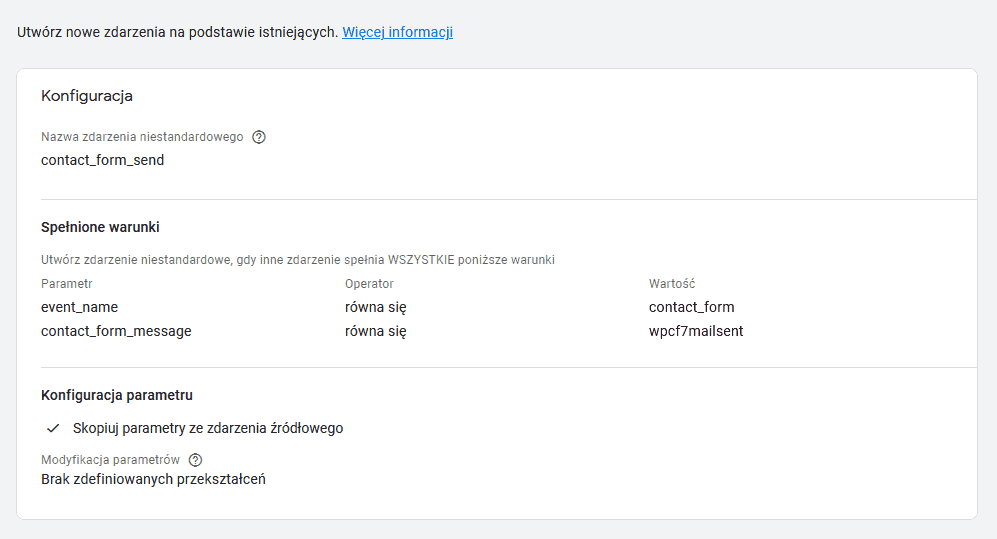
Task: Open the operator "równa się" for event_name
Action: (x=375, y=307)
